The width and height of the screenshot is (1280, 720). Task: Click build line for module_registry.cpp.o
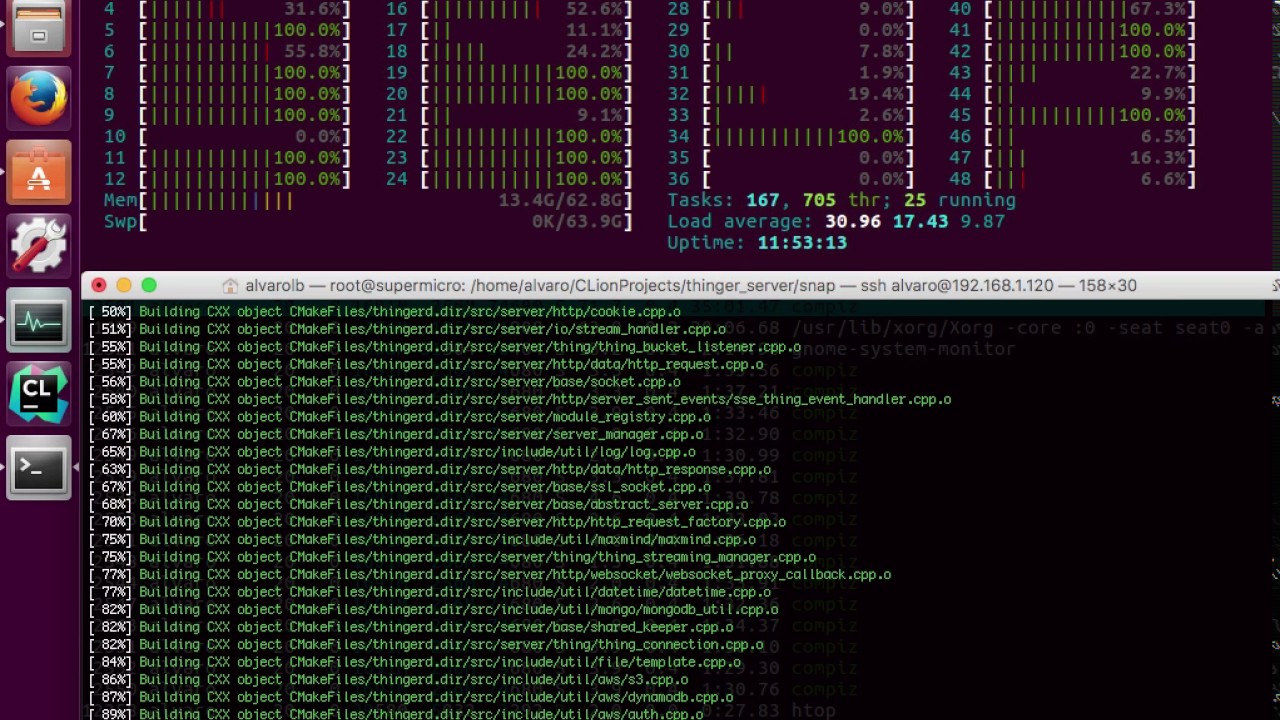point(400,417)
